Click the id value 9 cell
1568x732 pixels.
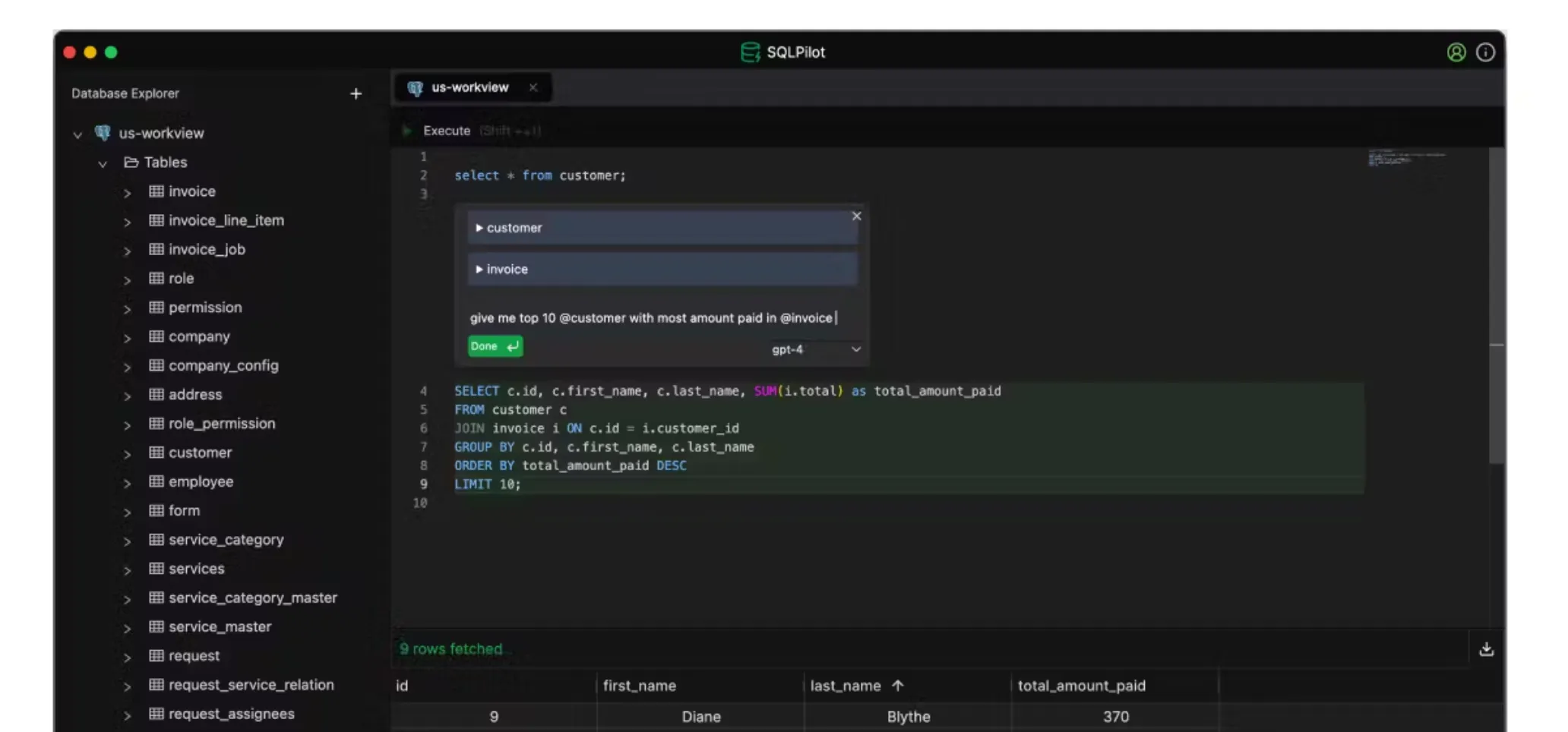point(494,717)
